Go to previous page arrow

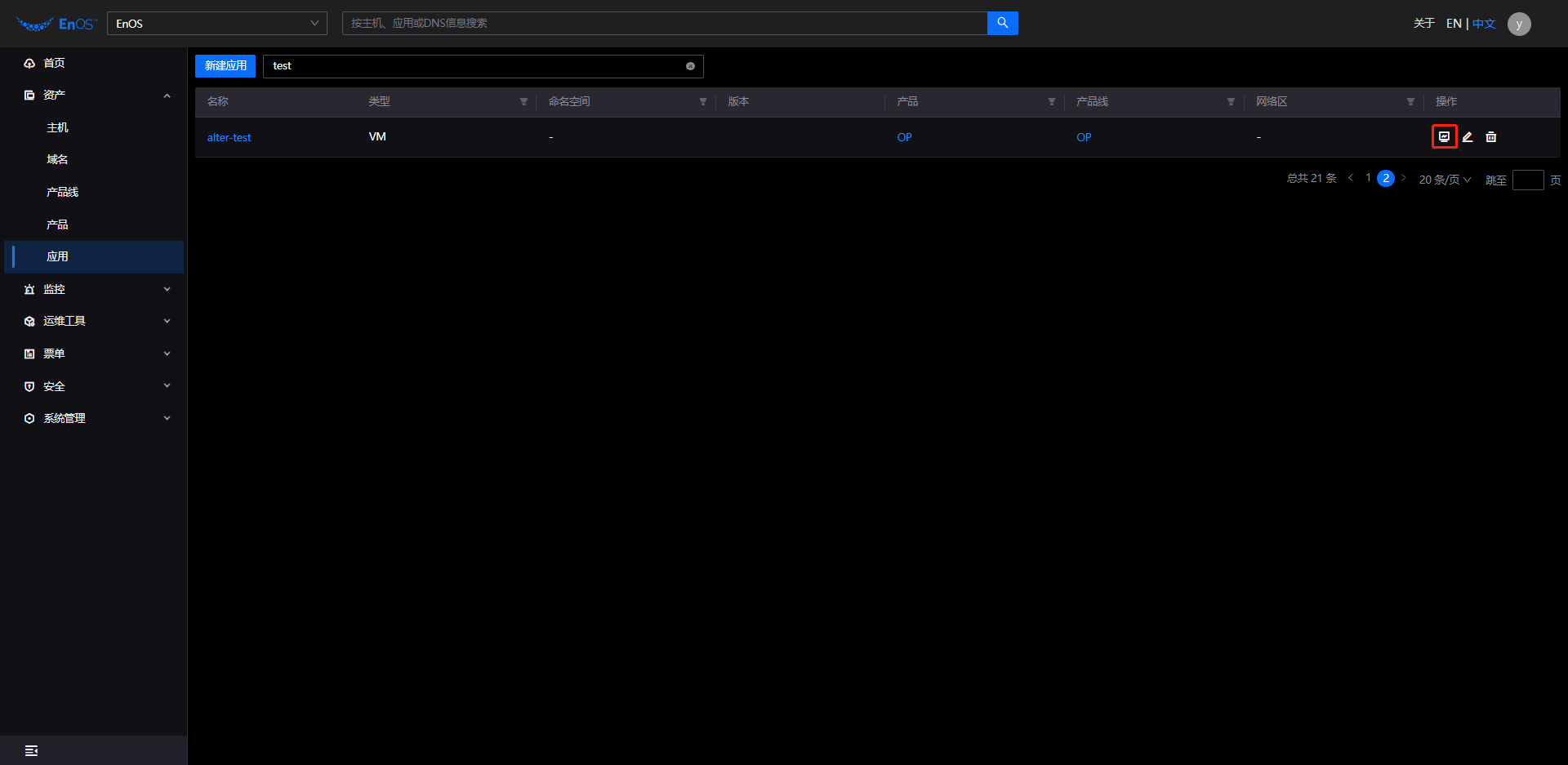[x=1351, y=178]
